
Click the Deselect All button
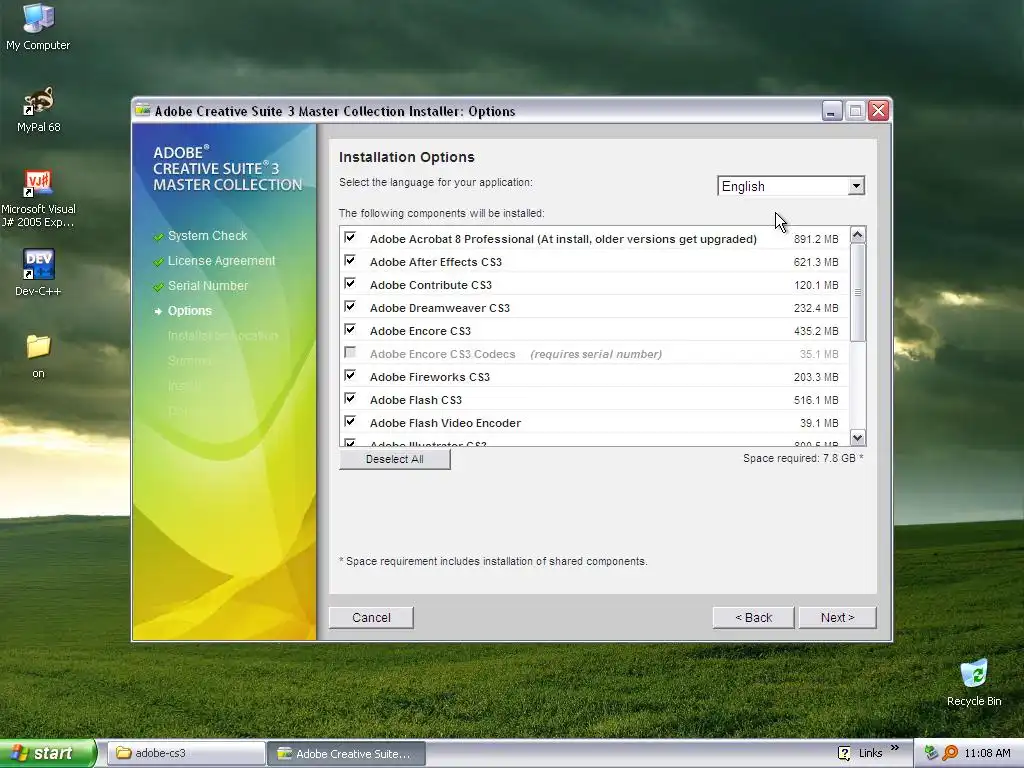(394, 459)
